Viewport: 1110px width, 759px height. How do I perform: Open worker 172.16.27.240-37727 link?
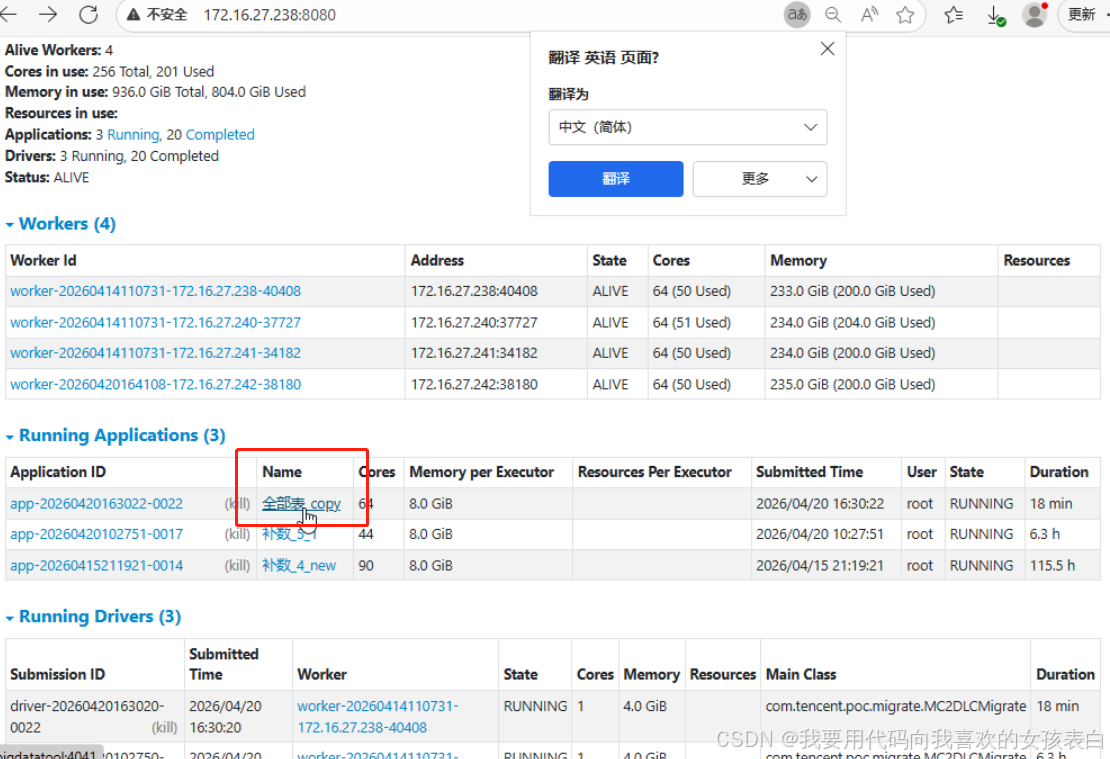tap(156, 322)
